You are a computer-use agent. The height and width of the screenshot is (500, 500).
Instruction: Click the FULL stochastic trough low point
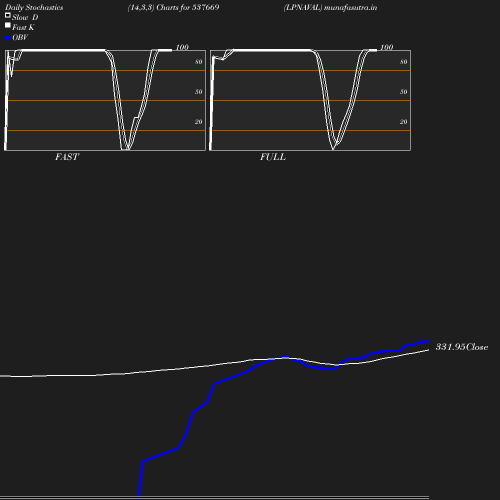coord(333,149)
